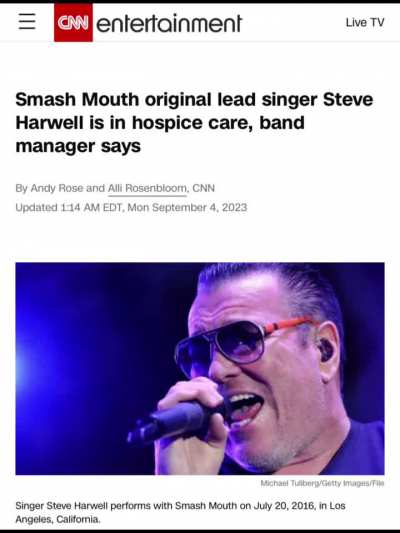Go to the entertainment section label

pos(169,23)
